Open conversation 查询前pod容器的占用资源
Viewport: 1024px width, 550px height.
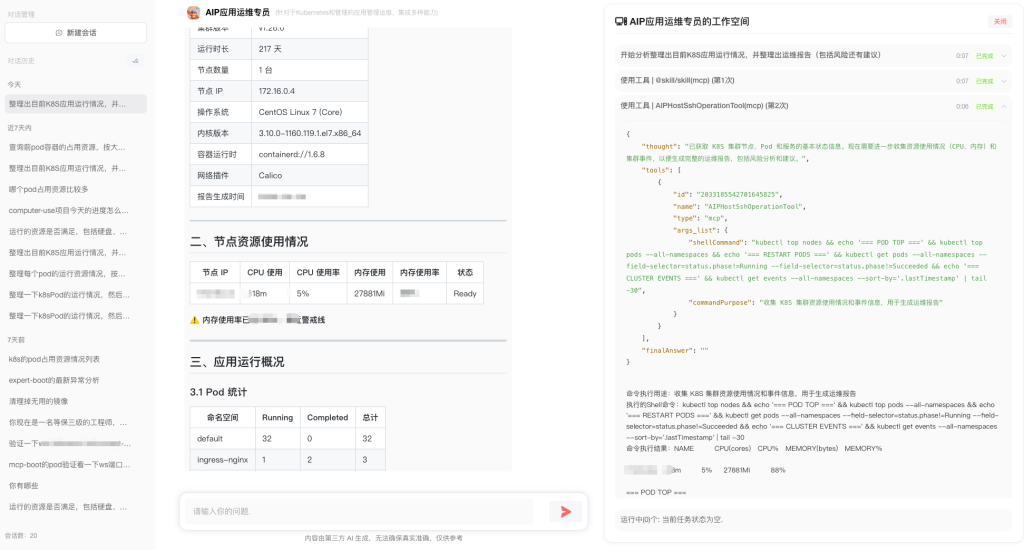(68, 147)
